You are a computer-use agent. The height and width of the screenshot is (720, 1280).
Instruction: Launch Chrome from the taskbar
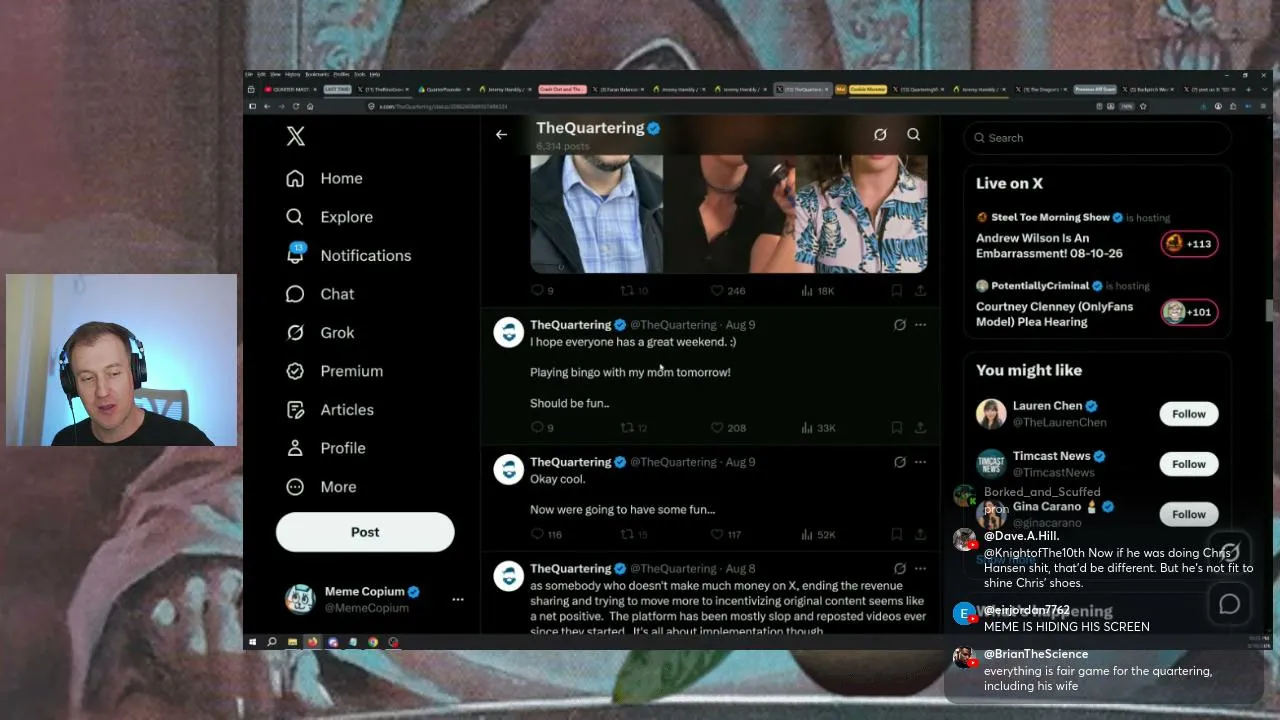pos(373,642)
